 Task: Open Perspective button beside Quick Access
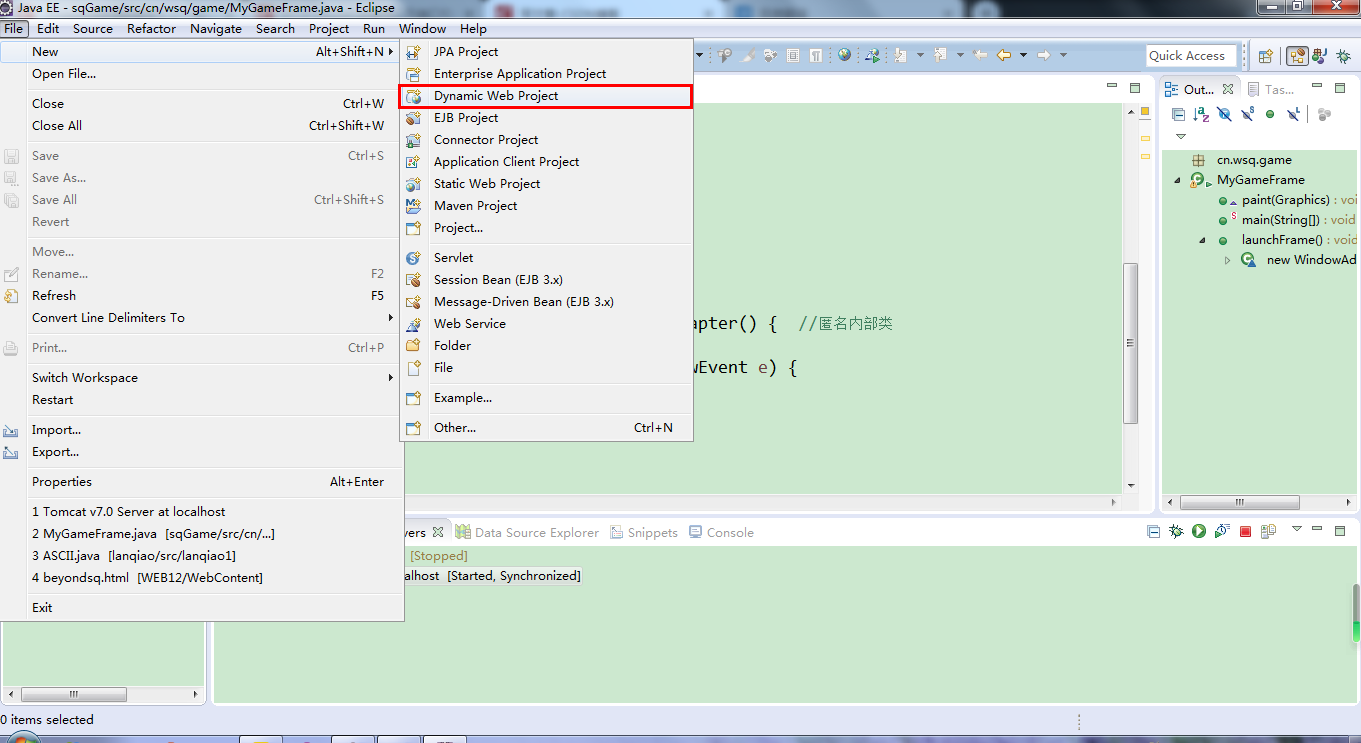[1265, 56]
